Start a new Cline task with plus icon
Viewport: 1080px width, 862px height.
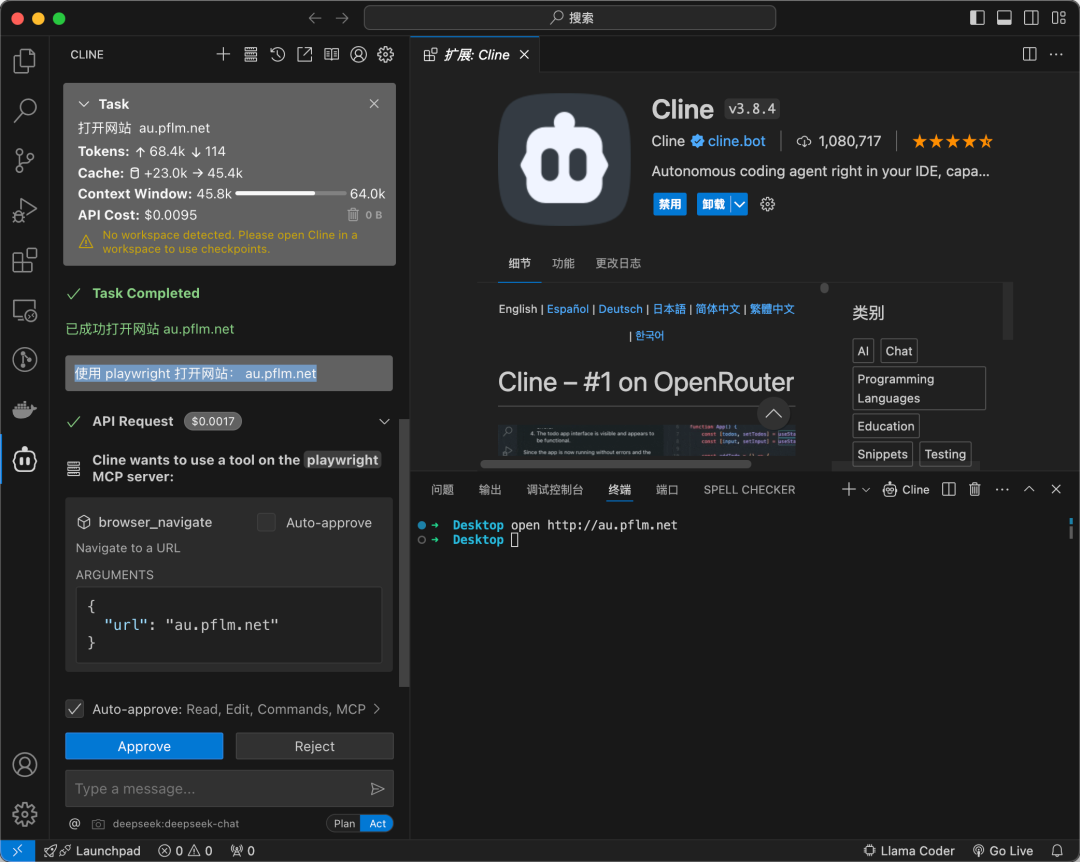point(224,55)
